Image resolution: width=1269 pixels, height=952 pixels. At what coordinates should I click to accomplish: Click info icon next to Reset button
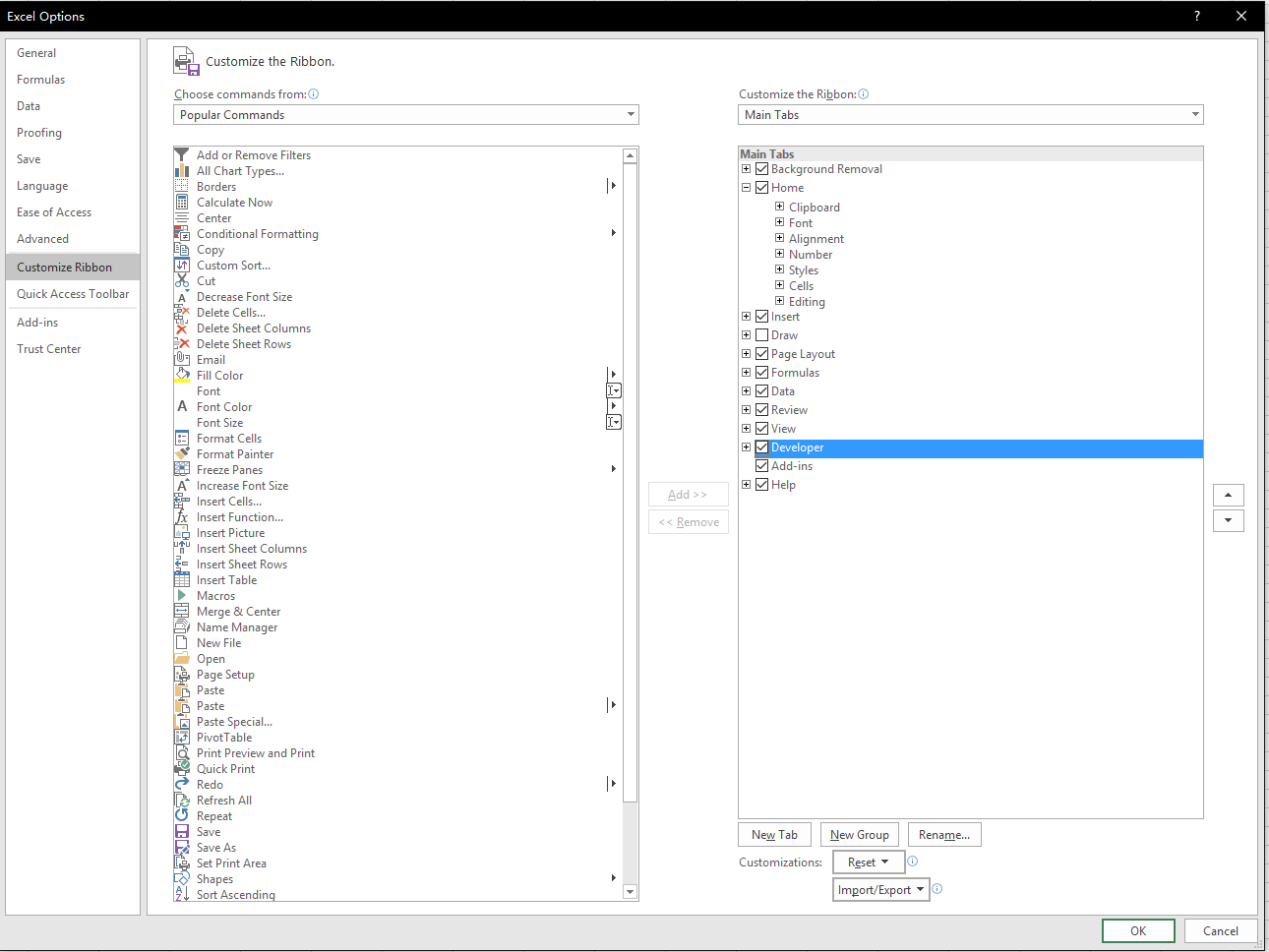click(913, 862)
